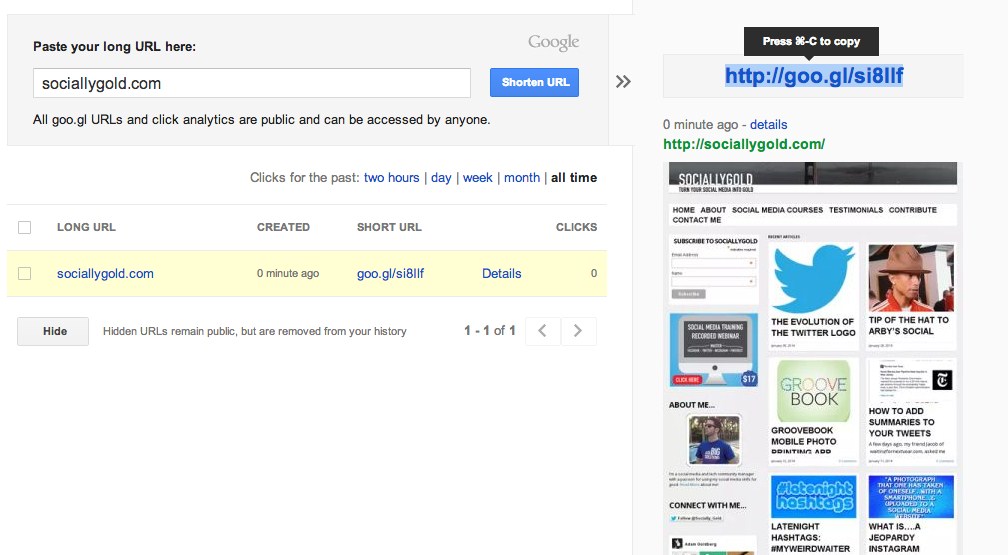The height and width of the screenshot is (555, 1008).
Task: Click the About Me profile photo in preview
Action: click(x=714, y=440)
